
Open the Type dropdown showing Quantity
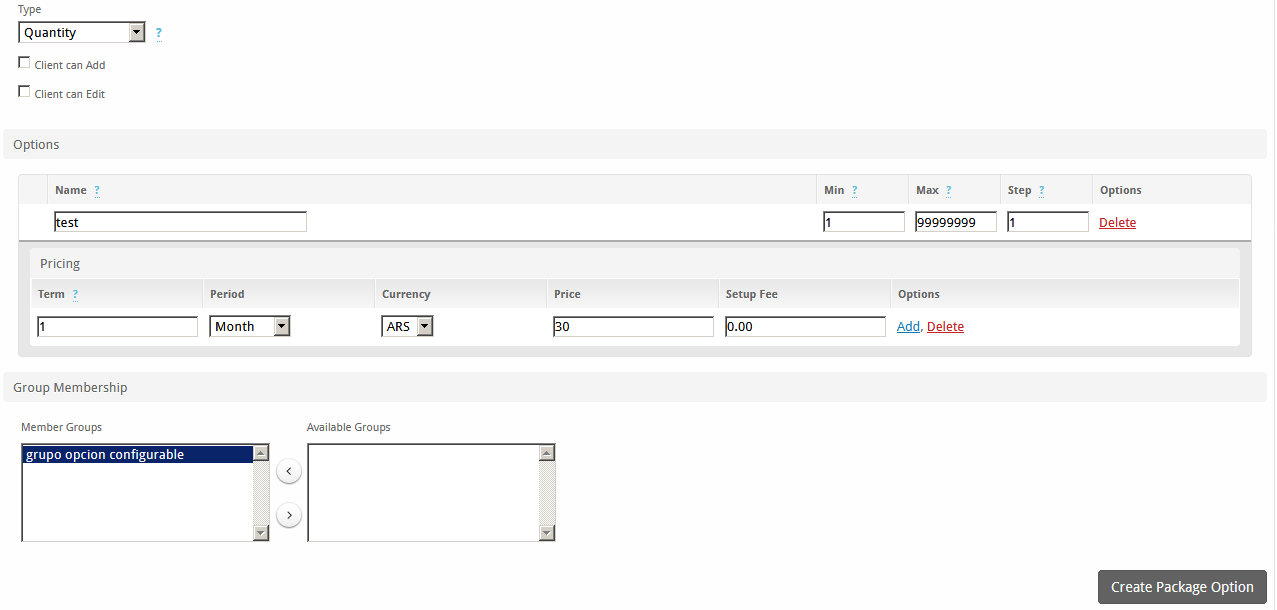pyautogui.click(x=82, y=32)
